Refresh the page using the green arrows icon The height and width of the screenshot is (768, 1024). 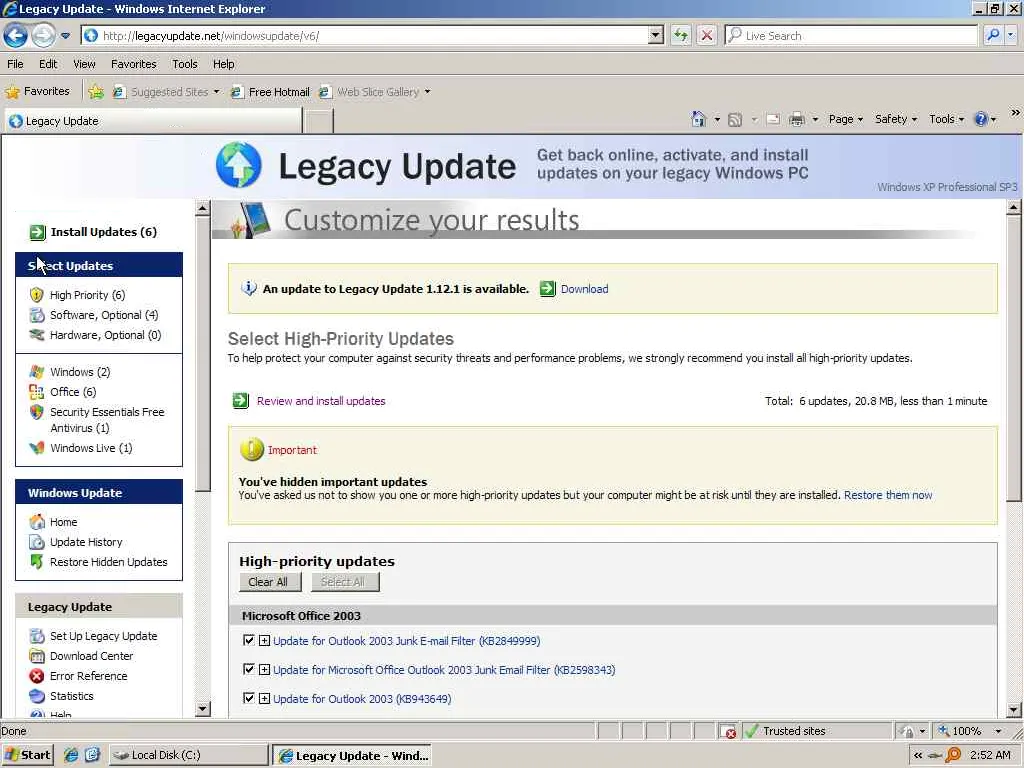[x=680, y=35]
